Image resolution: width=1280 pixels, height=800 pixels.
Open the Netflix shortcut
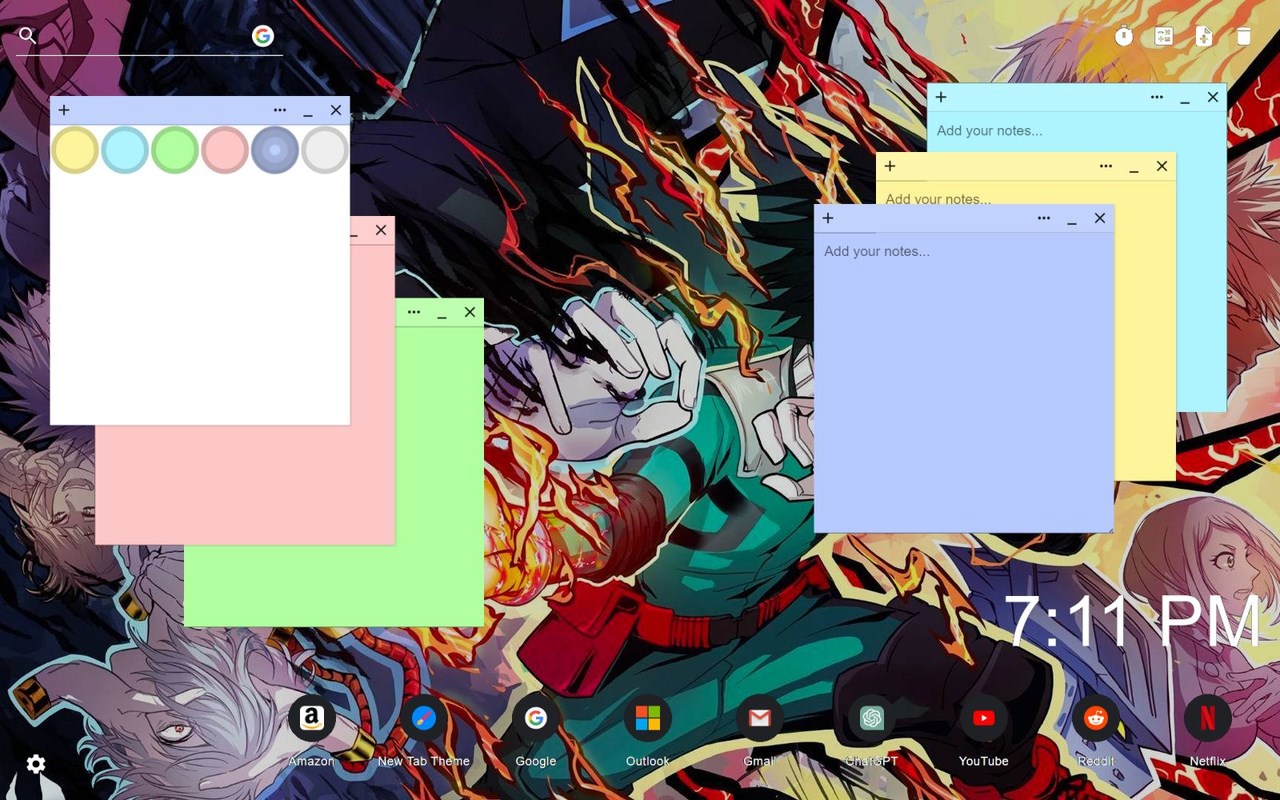(1208, 718)
